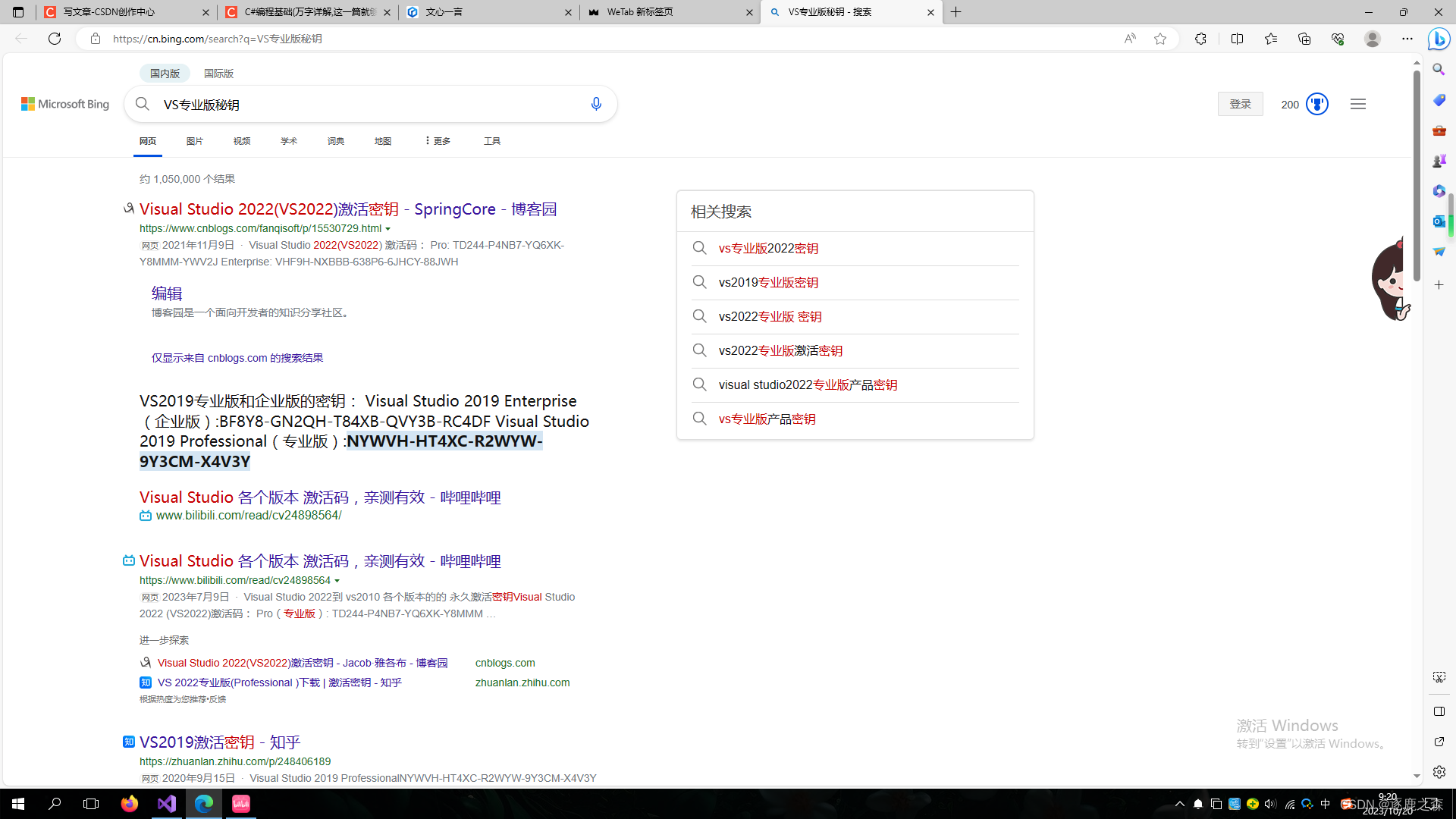Open www.bilibili.com/read/cv24898564 green URL

[249, 516]
